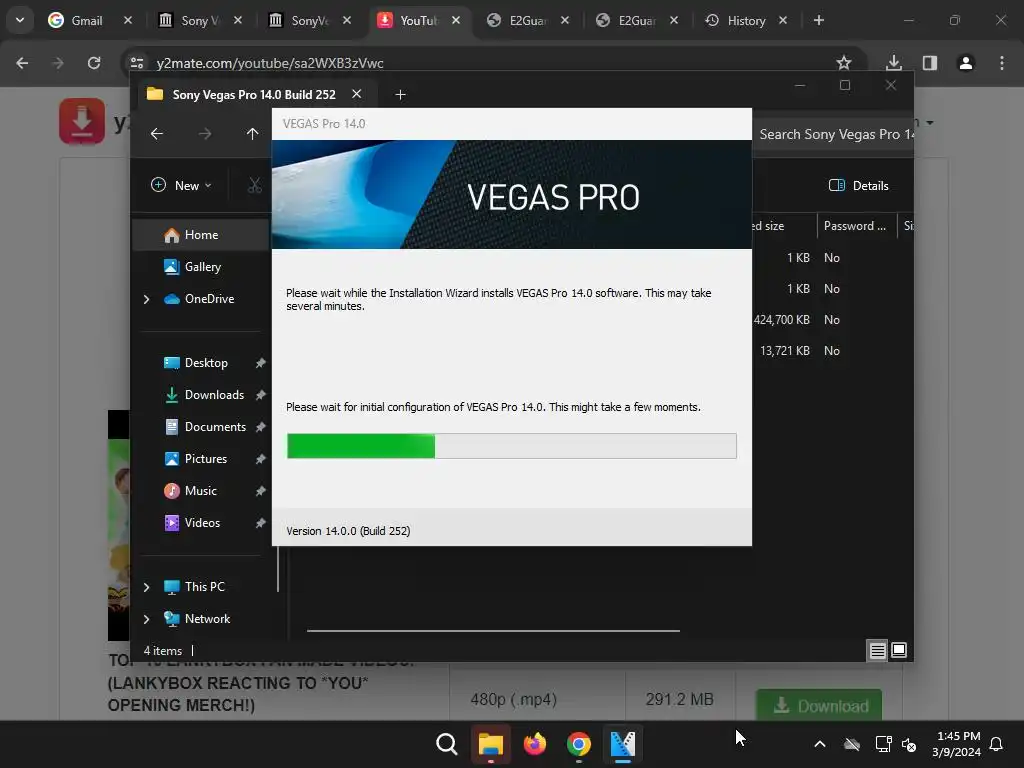This screenshot has height=768, width=1024.
Task: Open OneDrive in navigation pane
Action: tap(209, 298)
